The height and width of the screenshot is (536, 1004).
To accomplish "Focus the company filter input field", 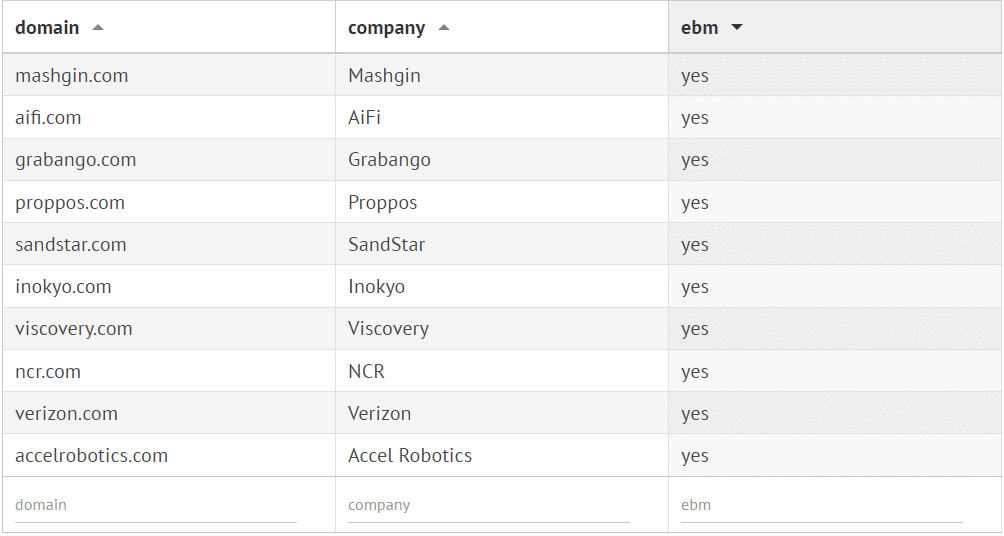I will (x=488, y=505).
